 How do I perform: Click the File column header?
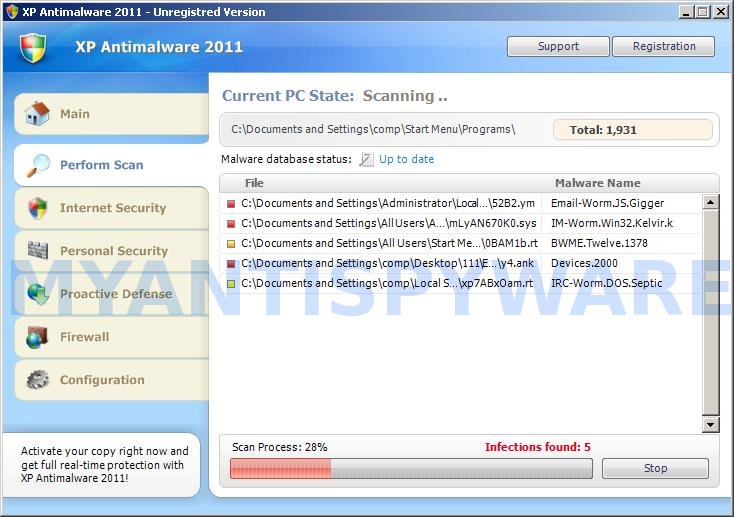pos(254,183)
